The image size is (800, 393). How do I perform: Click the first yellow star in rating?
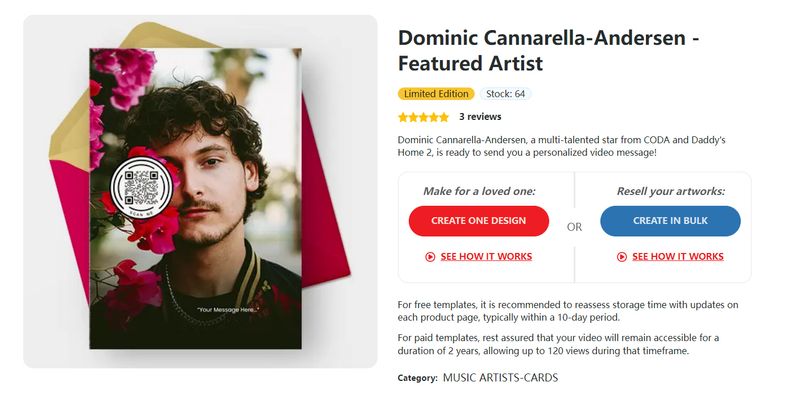(x=403, y=117)
